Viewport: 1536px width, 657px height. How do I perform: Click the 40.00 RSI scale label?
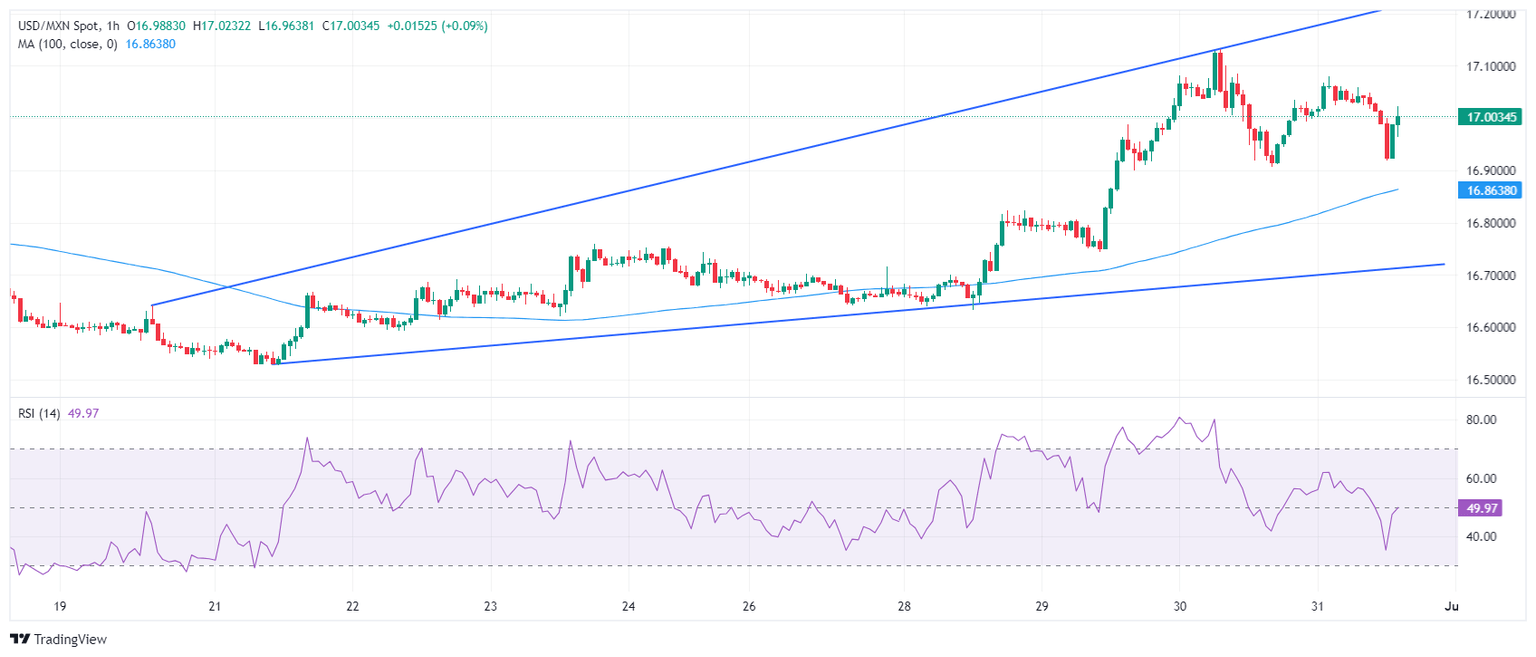(1482, 537)
